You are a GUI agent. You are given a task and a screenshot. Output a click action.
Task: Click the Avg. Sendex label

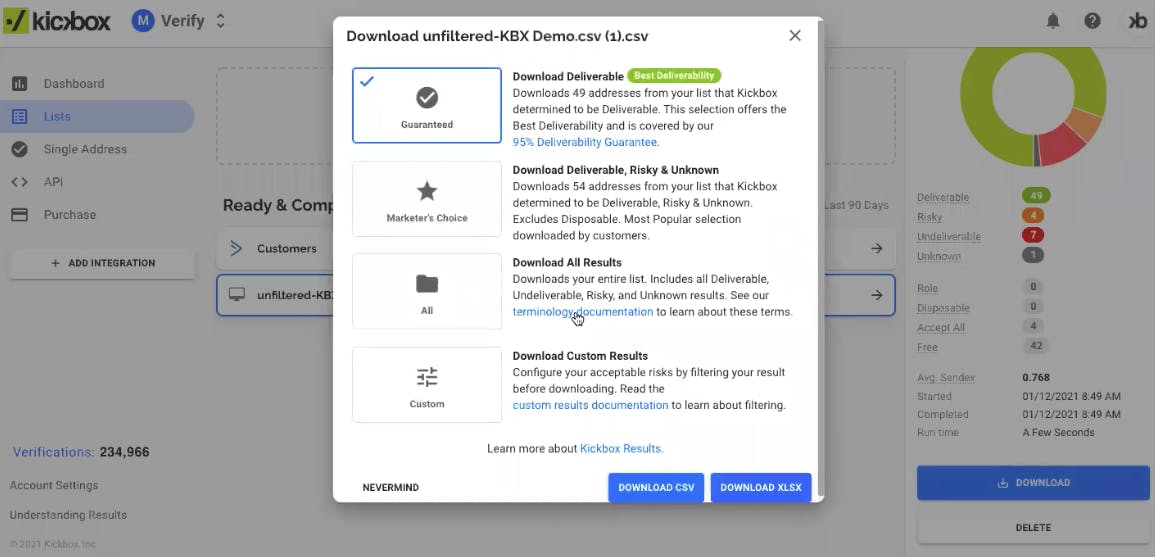946,378
